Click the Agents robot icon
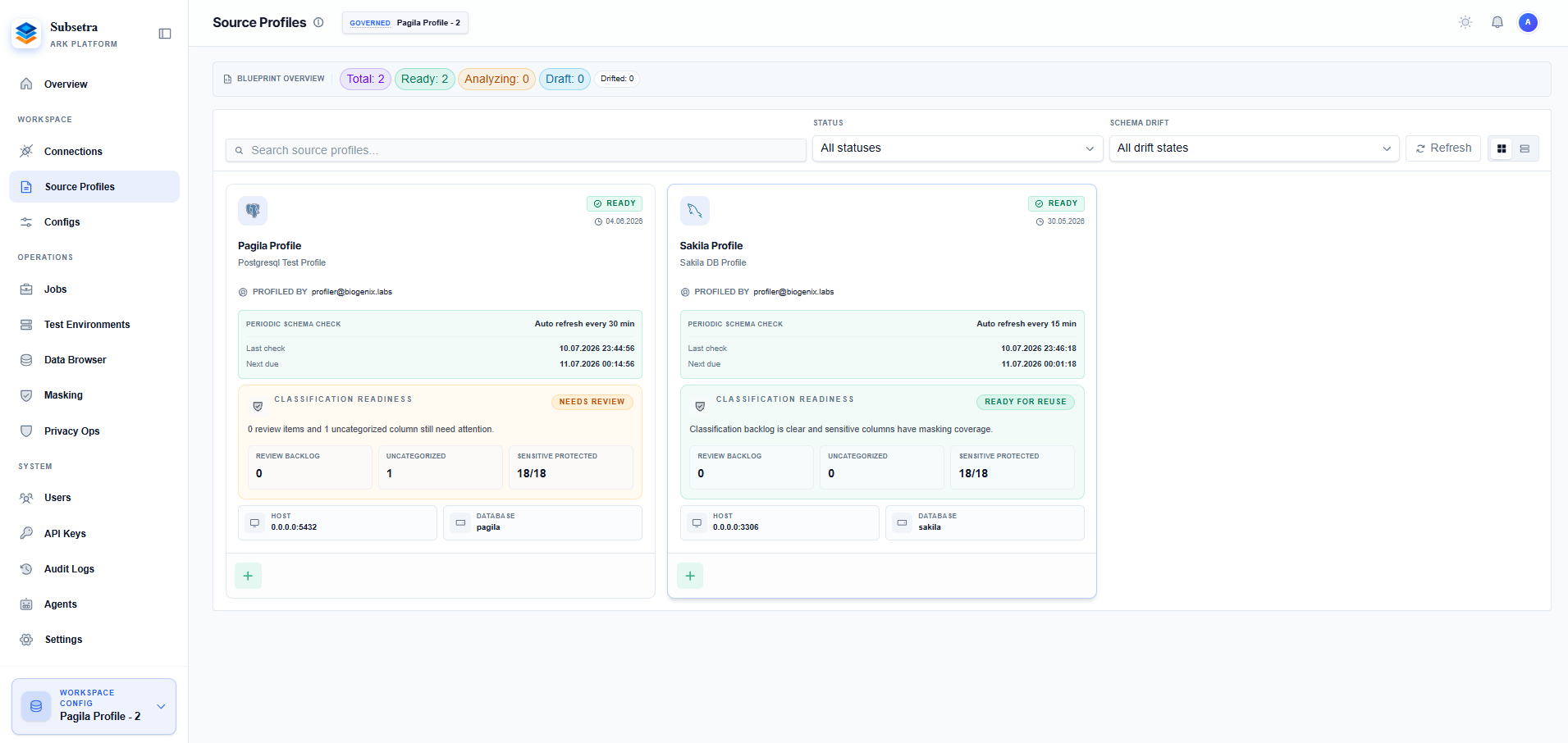 pyautogui.click(x=26, y=604)
